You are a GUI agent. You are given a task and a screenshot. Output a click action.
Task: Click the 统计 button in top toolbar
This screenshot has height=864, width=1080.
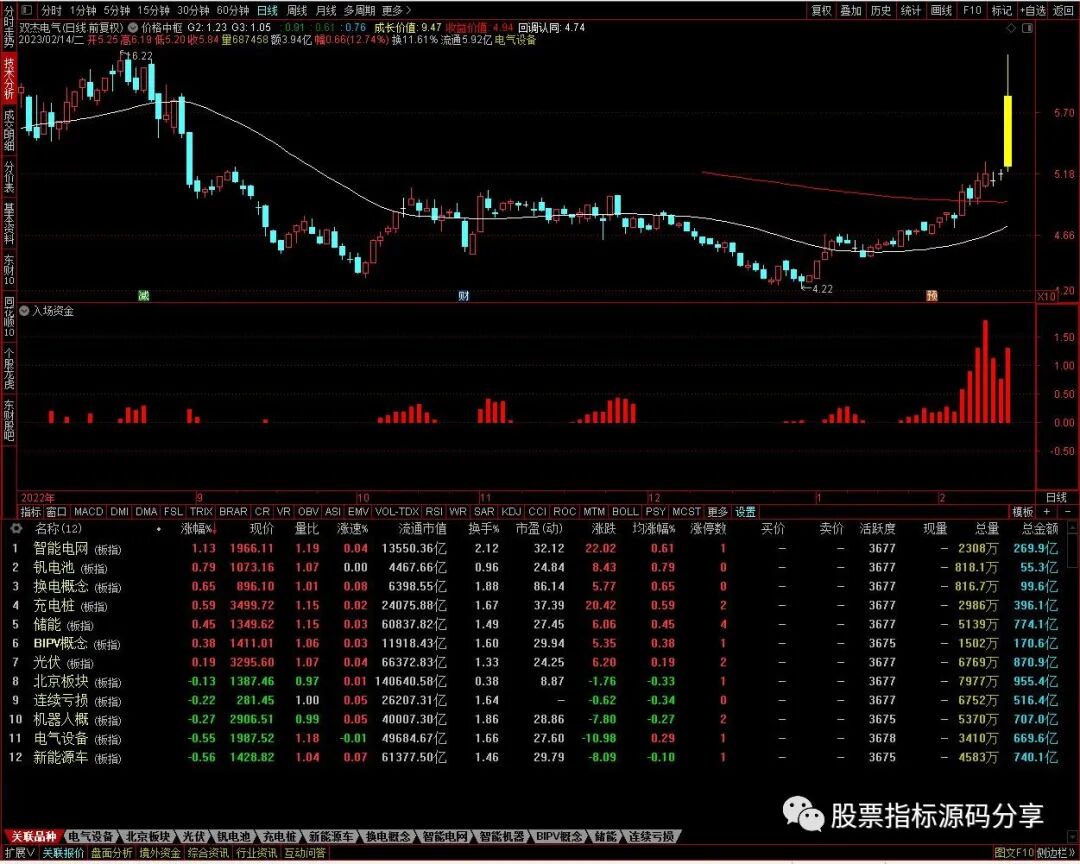pos(911,10)
